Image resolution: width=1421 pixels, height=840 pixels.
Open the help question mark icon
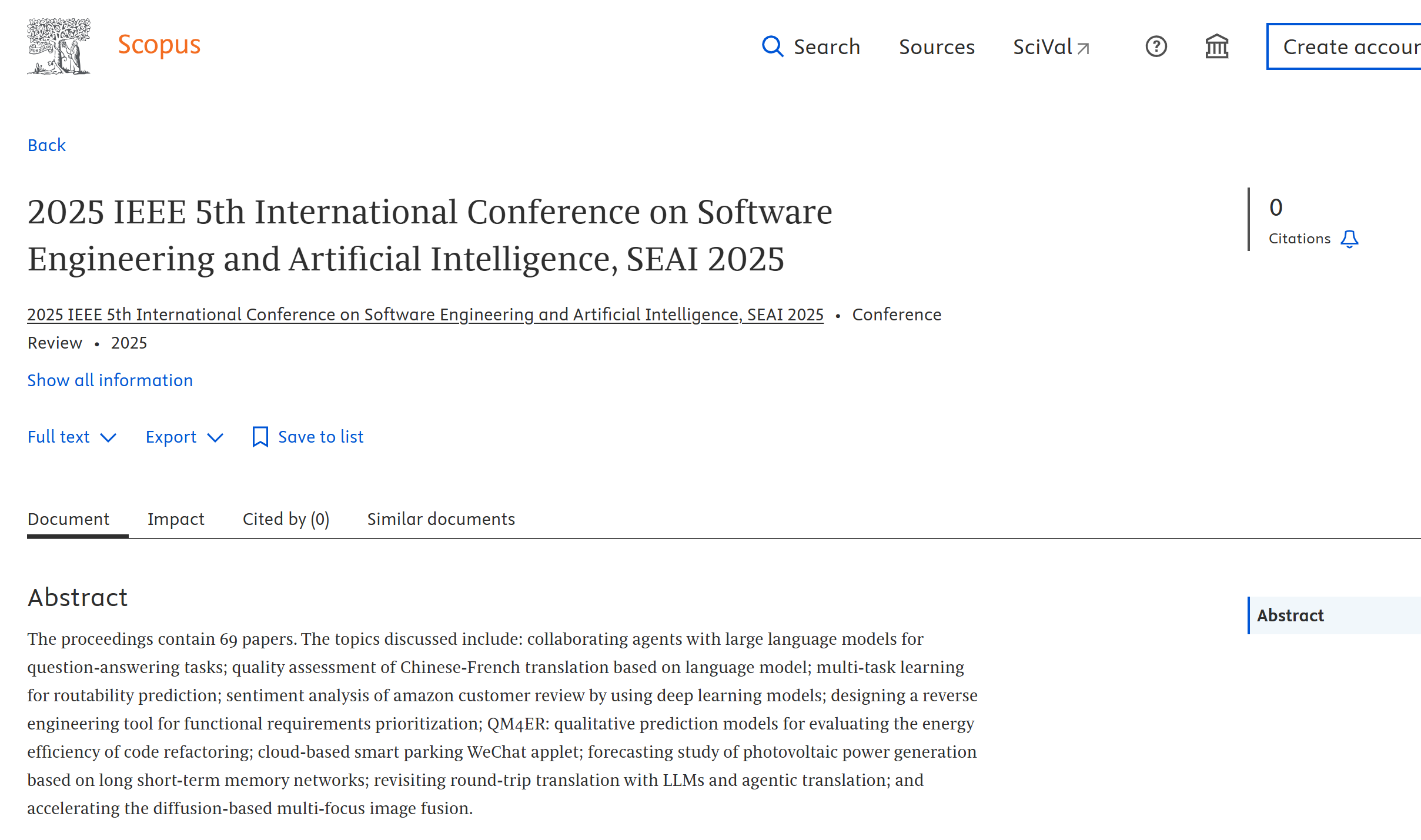(1155, 46)
